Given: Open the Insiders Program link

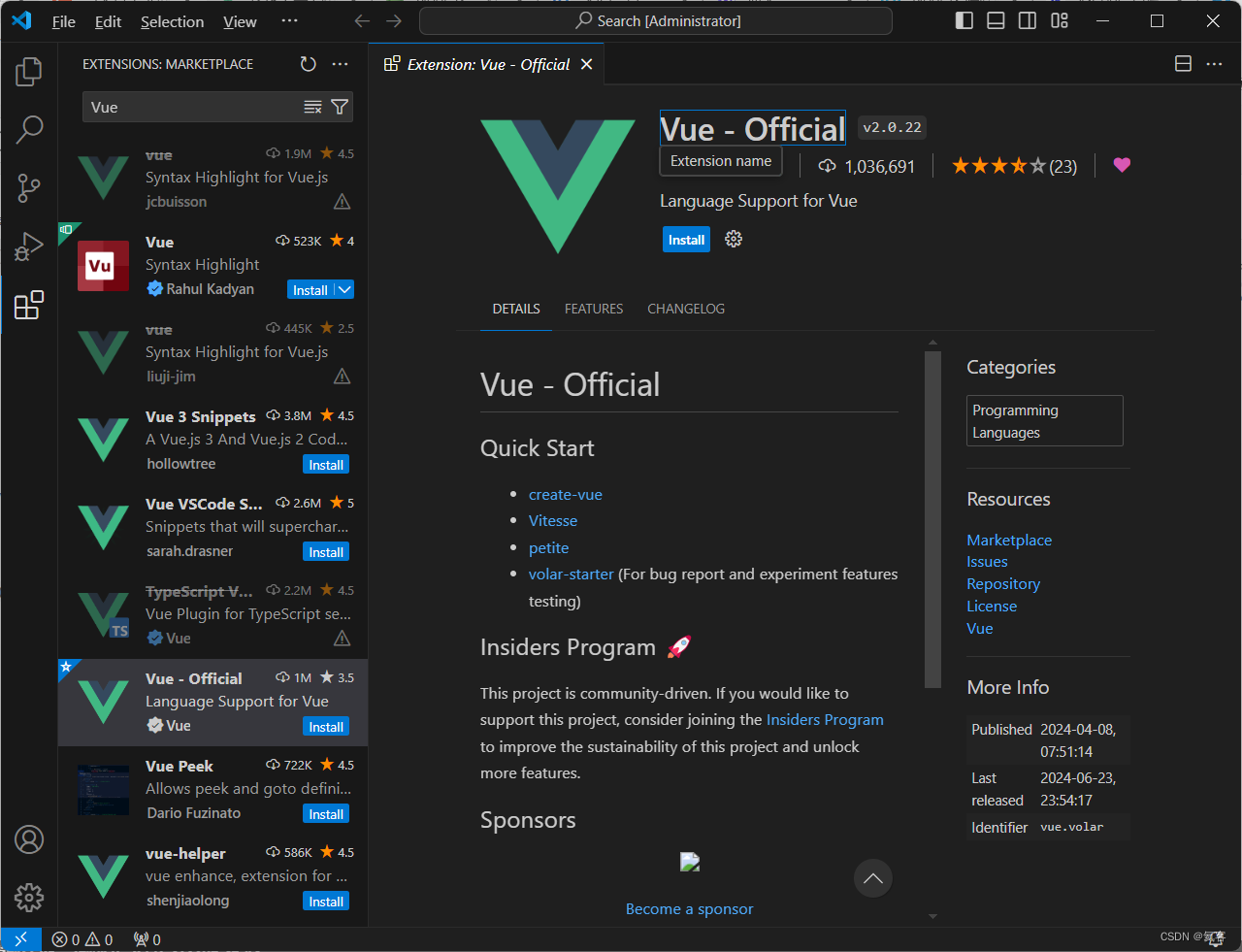Looking at the screenshot, I should 825,719.
